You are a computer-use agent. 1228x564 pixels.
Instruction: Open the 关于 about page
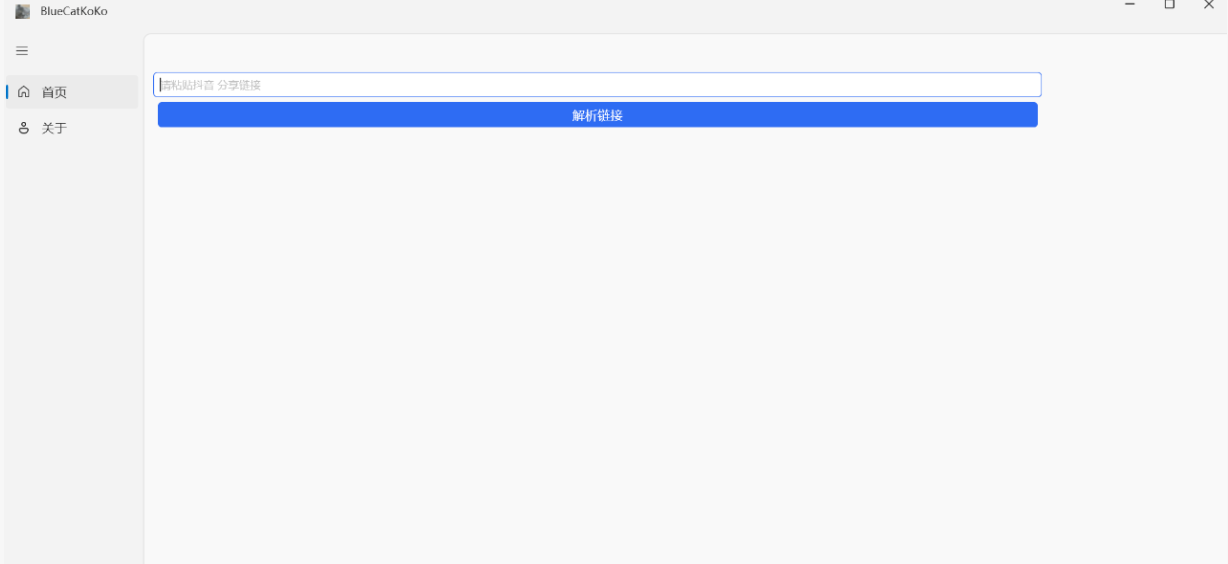[72, 129]
